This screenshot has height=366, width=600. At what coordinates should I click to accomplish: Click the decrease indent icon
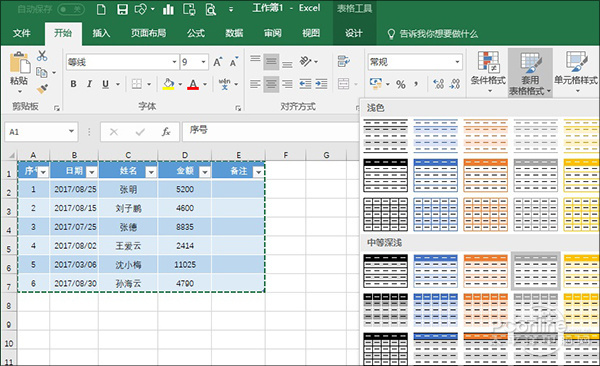[305, 84]
